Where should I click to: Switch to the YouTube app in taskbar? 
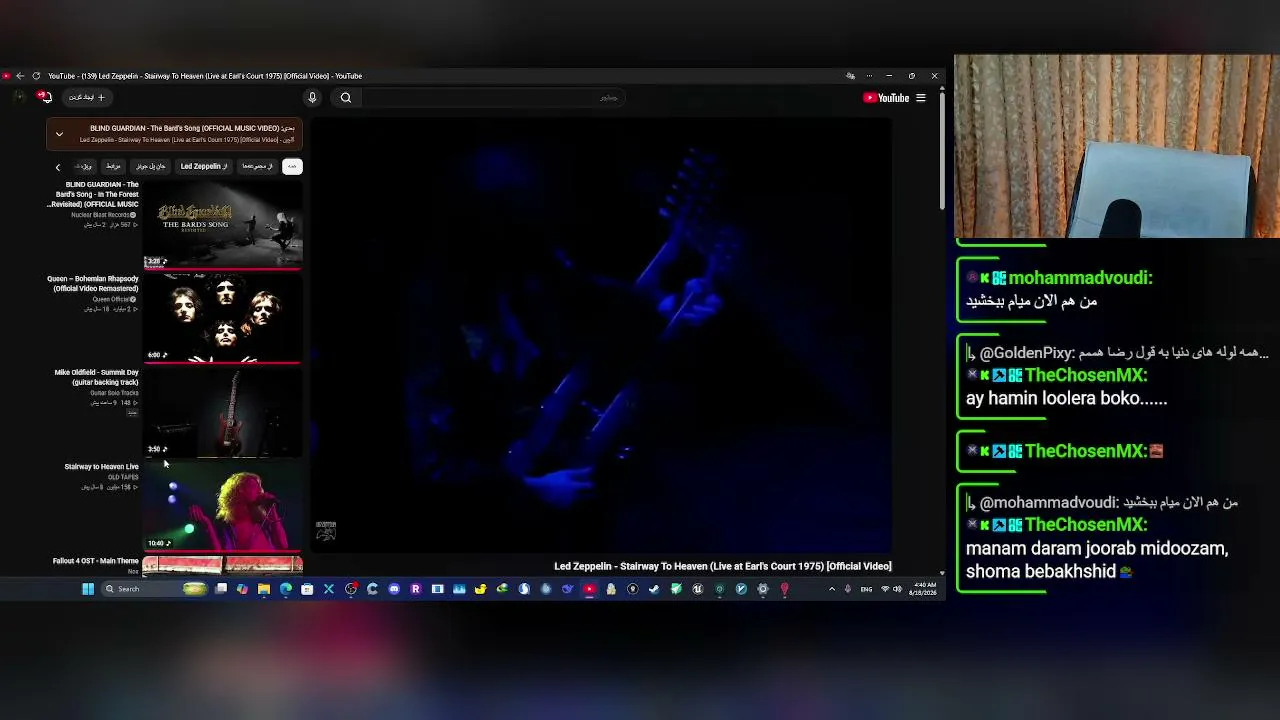tap(589, 589)
